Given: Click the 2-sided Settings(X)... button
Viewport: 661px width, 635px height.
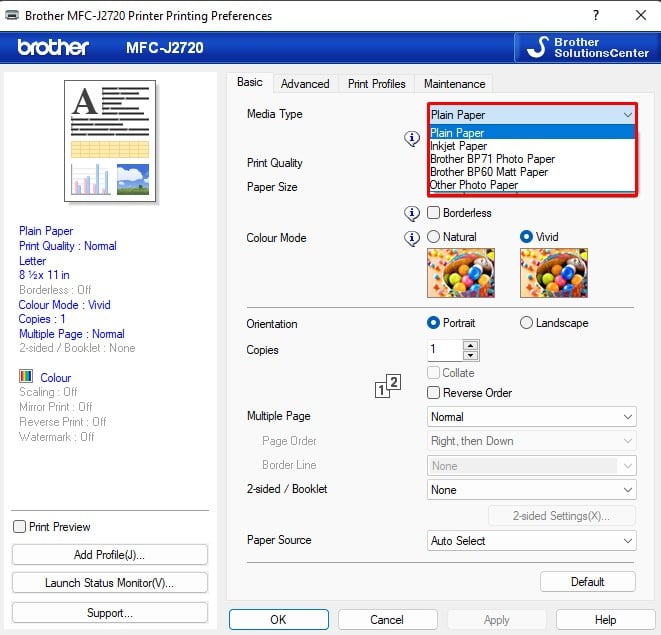Looking at the screenshot, I should click(562, 516).
